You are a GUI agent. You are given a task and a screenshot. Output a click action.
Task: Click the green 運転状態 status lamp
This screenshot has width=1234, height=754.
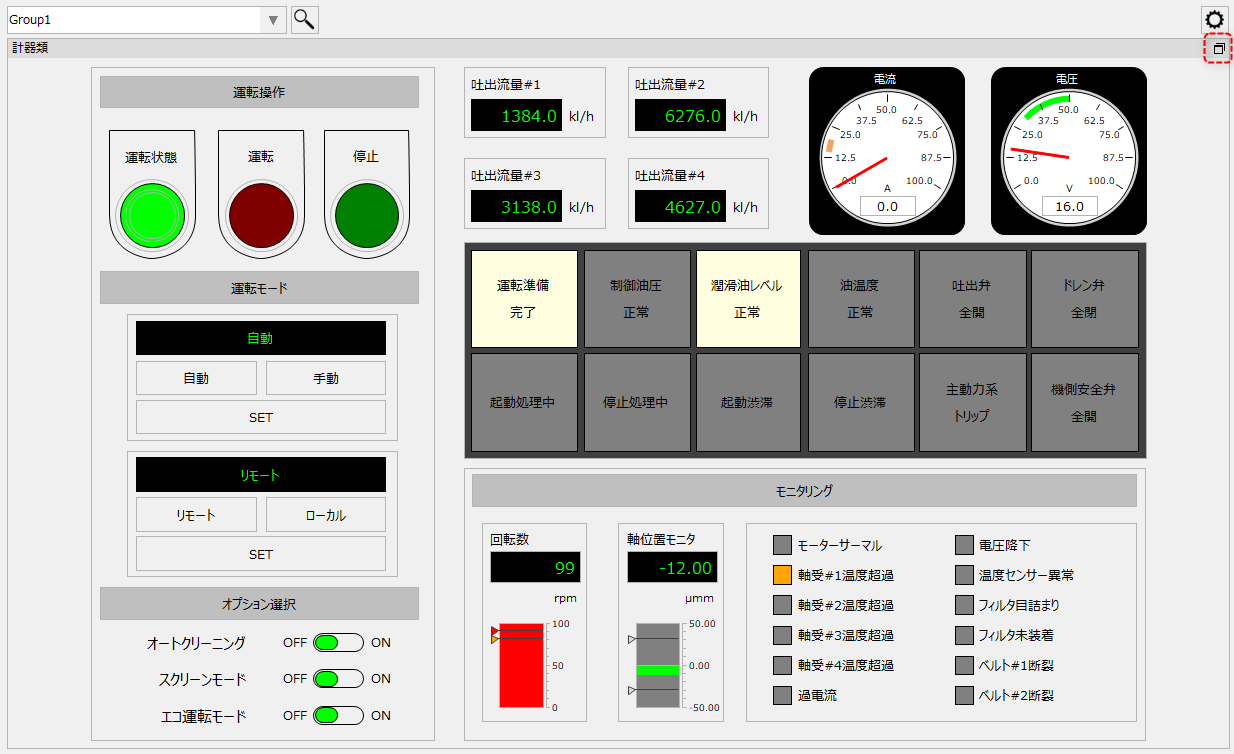pos(151,211)
